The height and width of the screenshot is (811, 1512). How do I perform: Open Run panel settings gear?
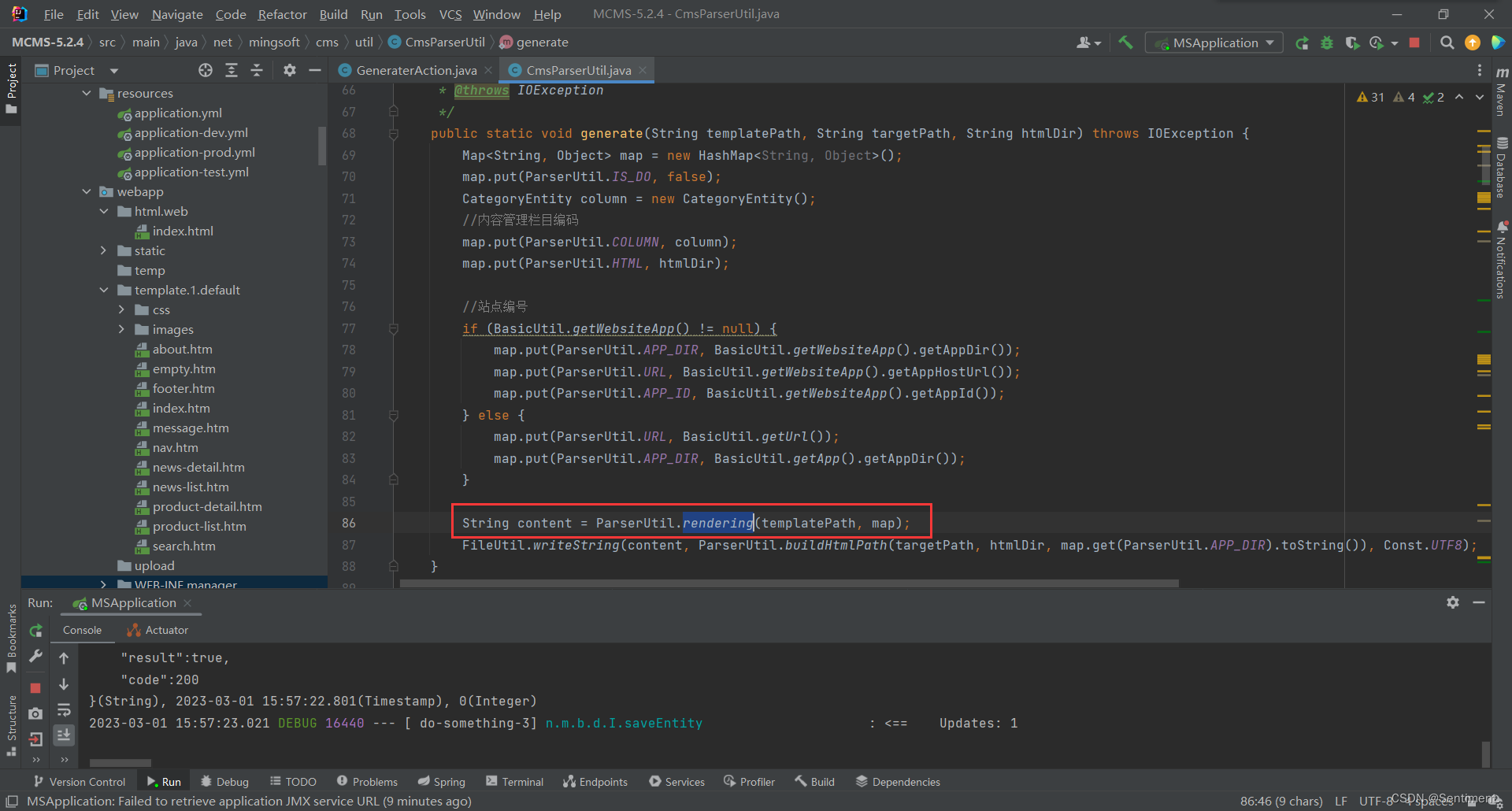(1453, 602)
